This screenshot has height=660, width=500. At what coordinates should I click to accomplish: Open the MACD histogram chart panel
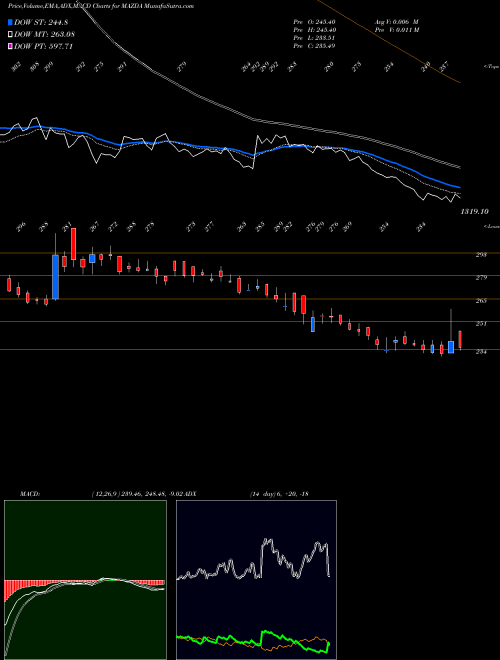click(x=85, y=580)
